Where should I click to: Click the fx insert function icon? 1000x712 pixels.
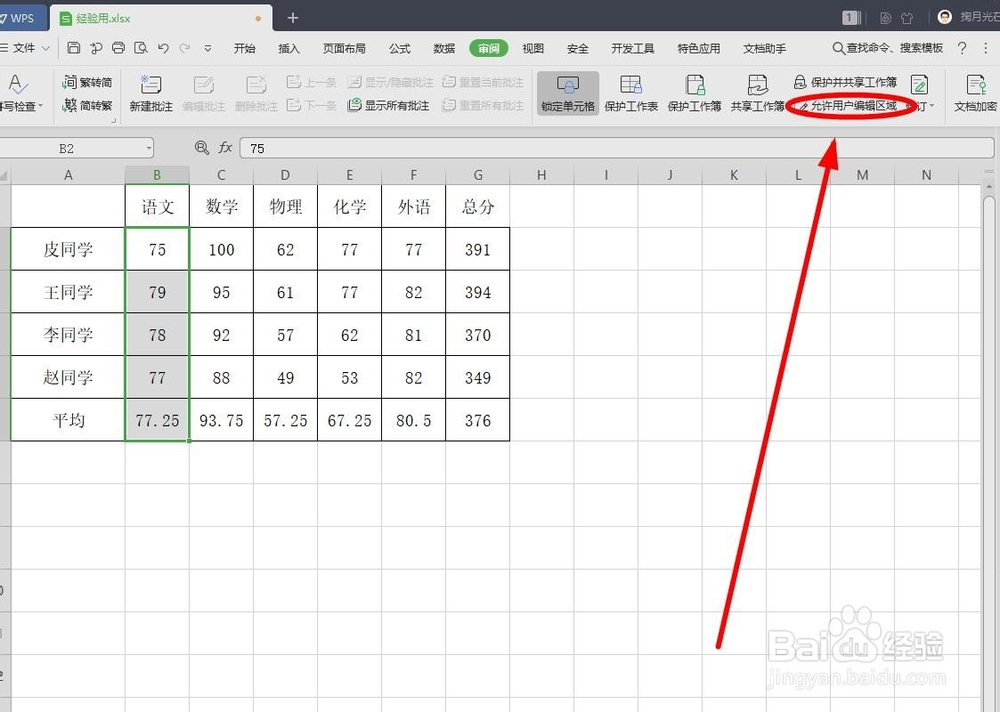(225, 148)
